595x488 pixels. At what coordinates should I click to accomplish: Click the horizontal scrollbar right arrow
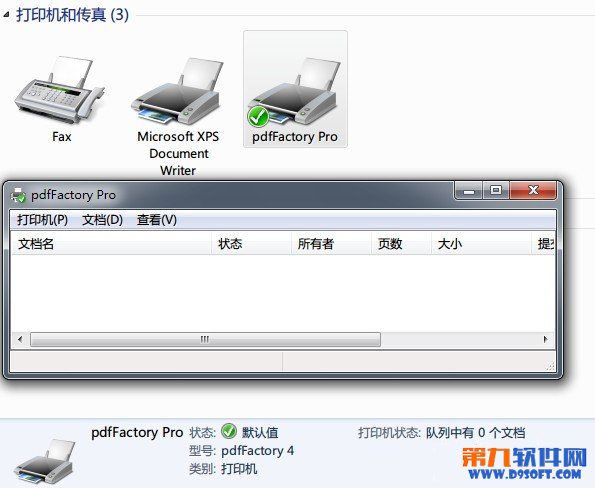[x=546, y=339]
